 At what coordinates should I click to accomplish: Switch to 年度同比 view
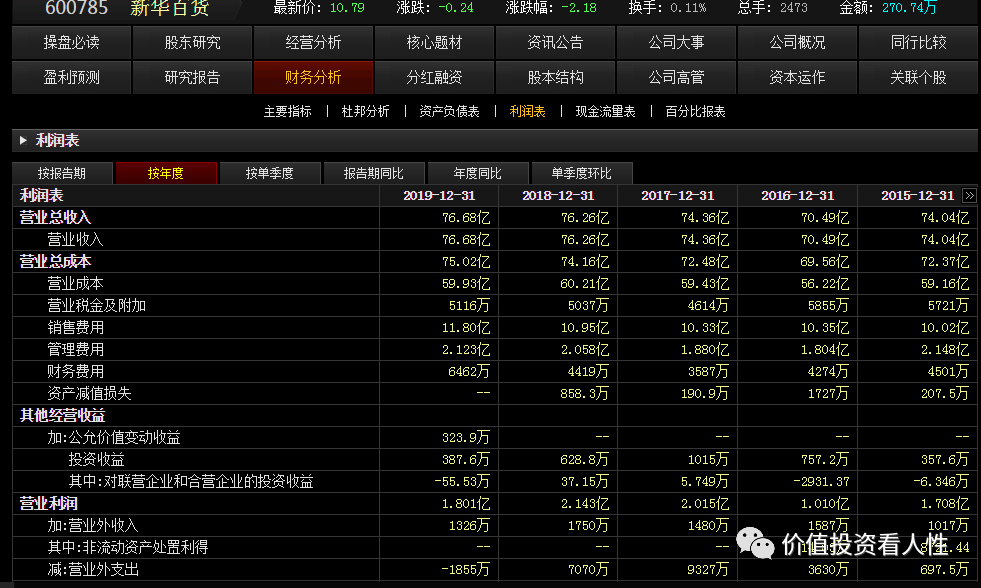(477, 173)
